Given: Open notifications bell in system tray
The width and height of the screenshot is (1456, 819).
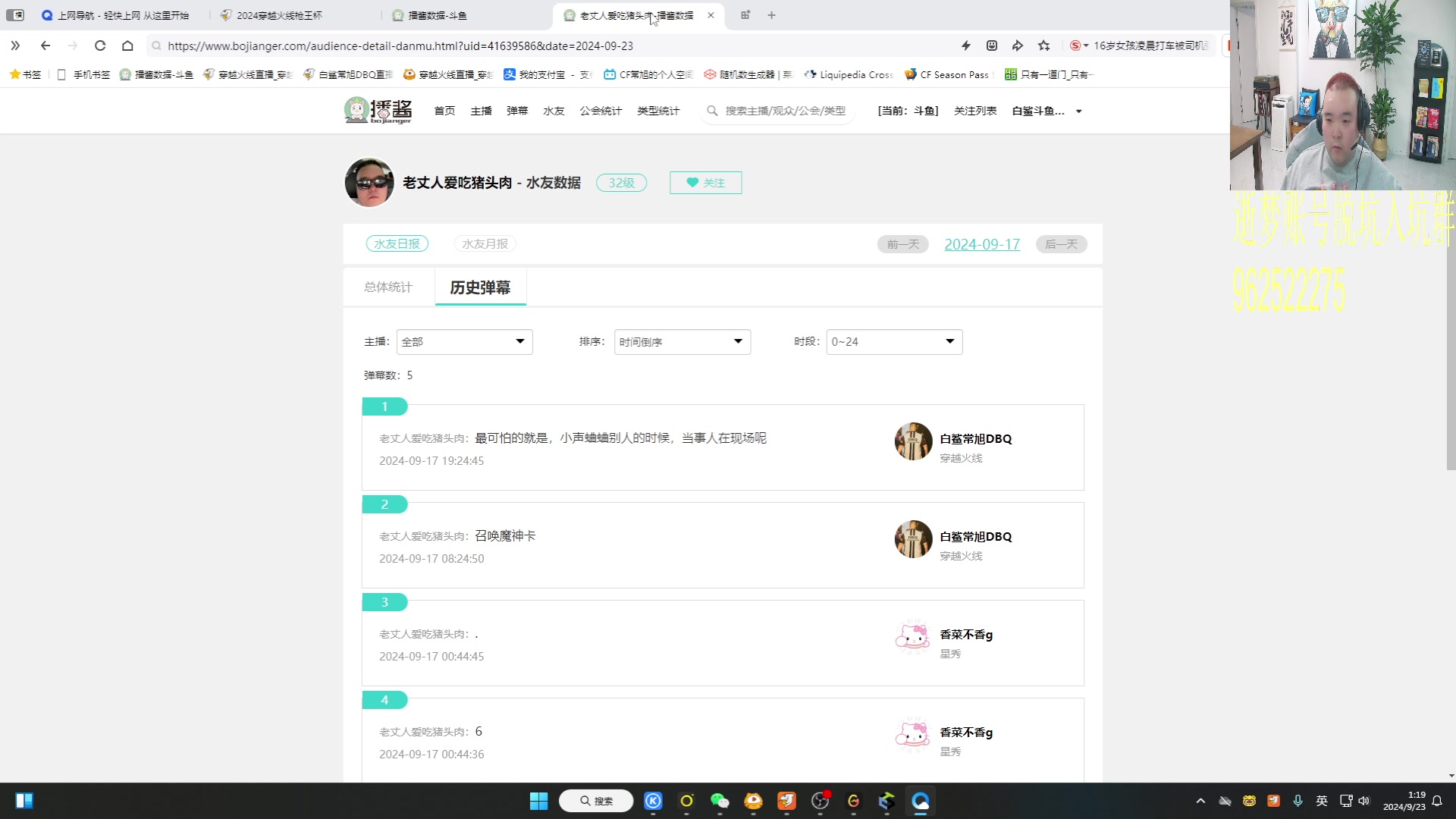Looking at the screenshot, I should coord(1437,801).
